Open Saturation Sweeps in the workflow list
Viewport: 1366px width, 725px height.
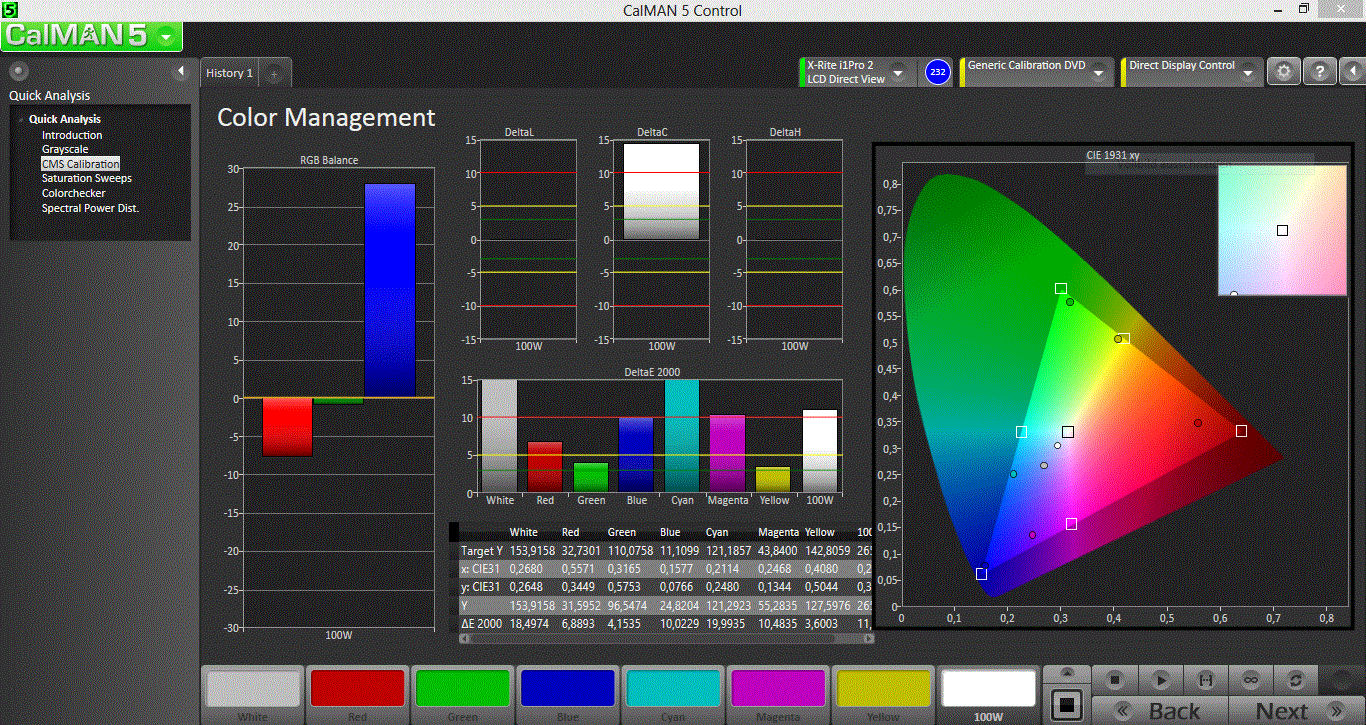[86, 178]
